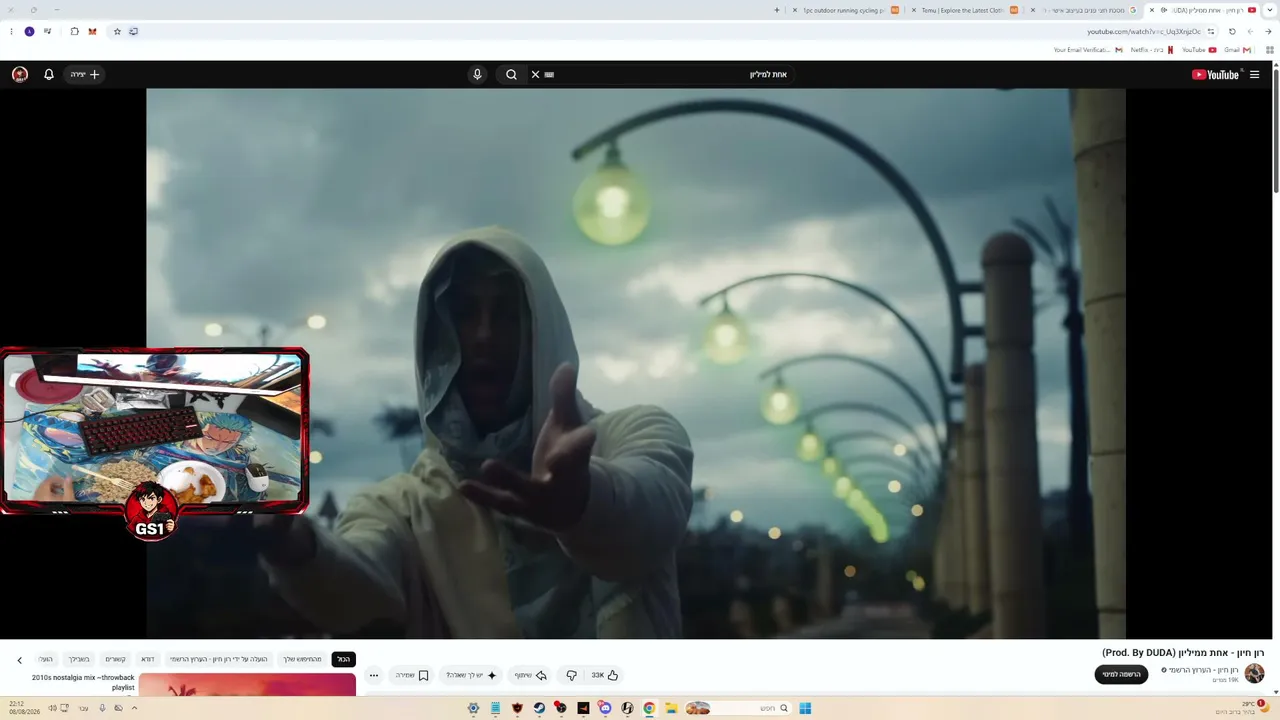Image resolution: width=1280 pixels, height=720 pixels.
Task: Switch to the Google search results tab
Action: tap(1084, 10)
